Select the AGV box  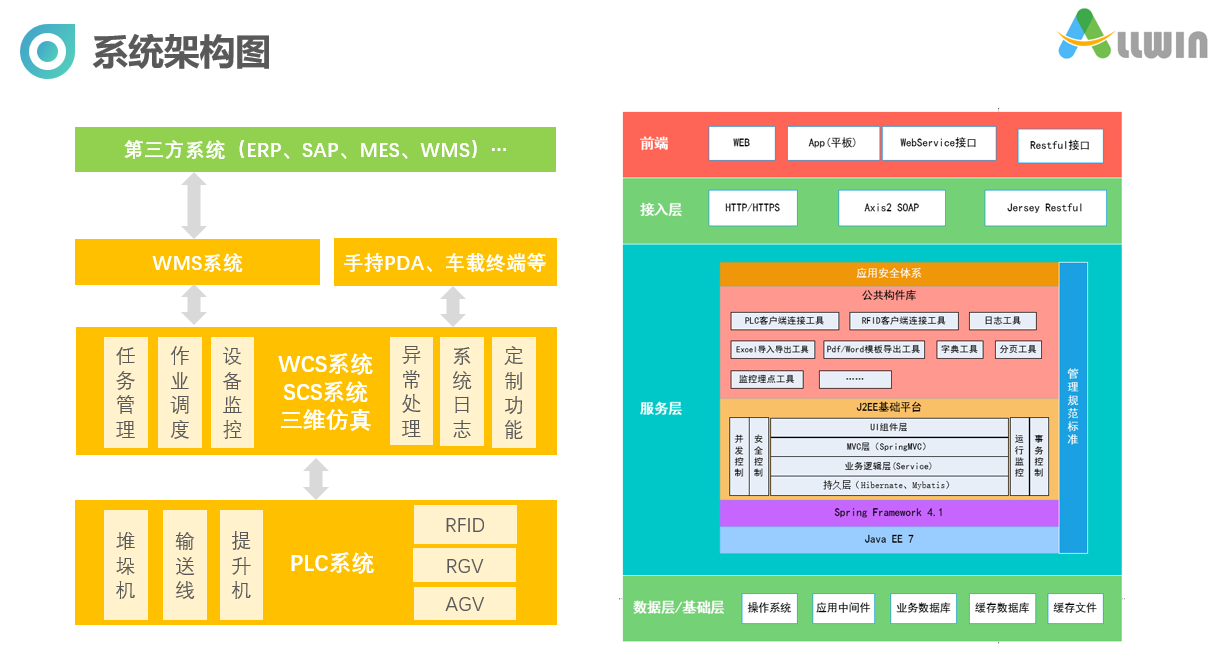[x=465, y=604]
